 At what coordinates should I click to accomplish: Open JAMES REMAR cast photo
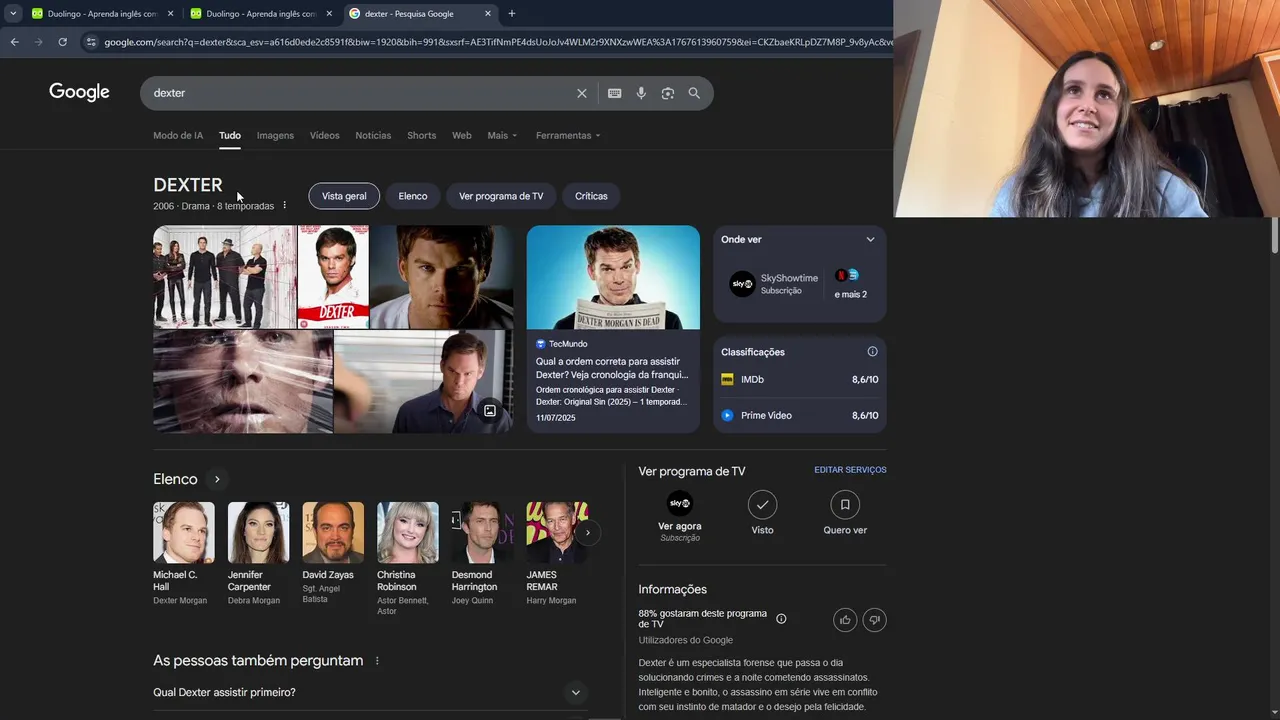click(556, 532)
